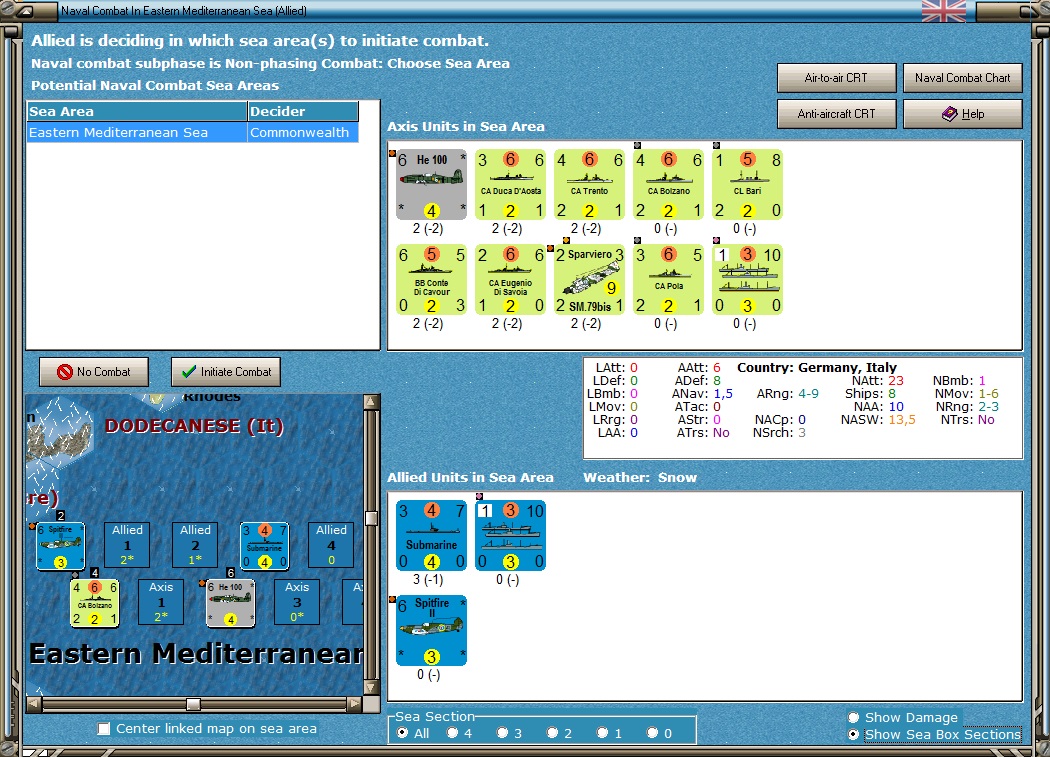Select the CA Pola cruiser counter
The height and width of the screenshot is (757, 1050).
pyautogui.click(x=668, y=280)
